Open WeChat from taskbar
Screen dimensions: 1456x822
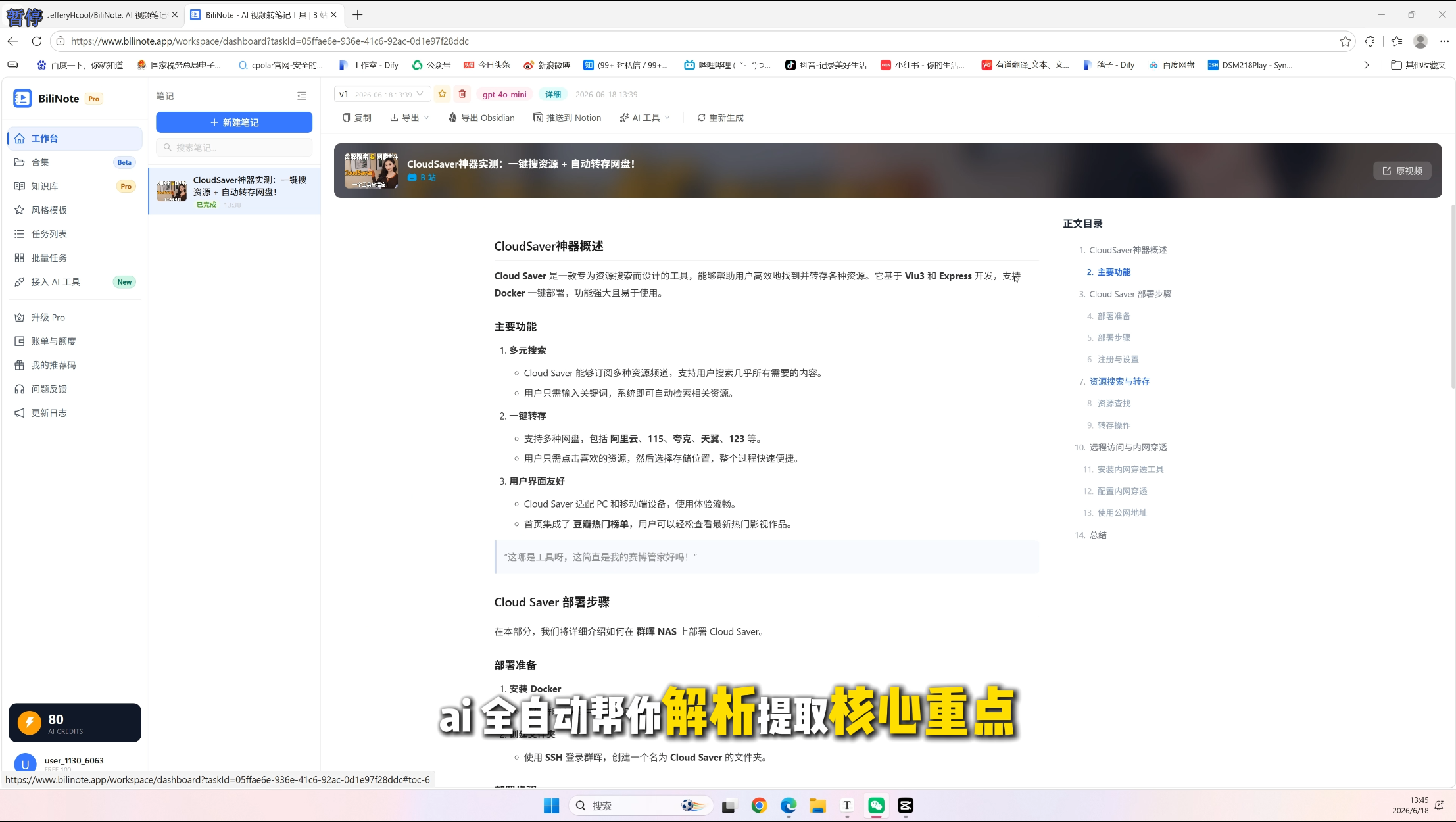(876, 806)
